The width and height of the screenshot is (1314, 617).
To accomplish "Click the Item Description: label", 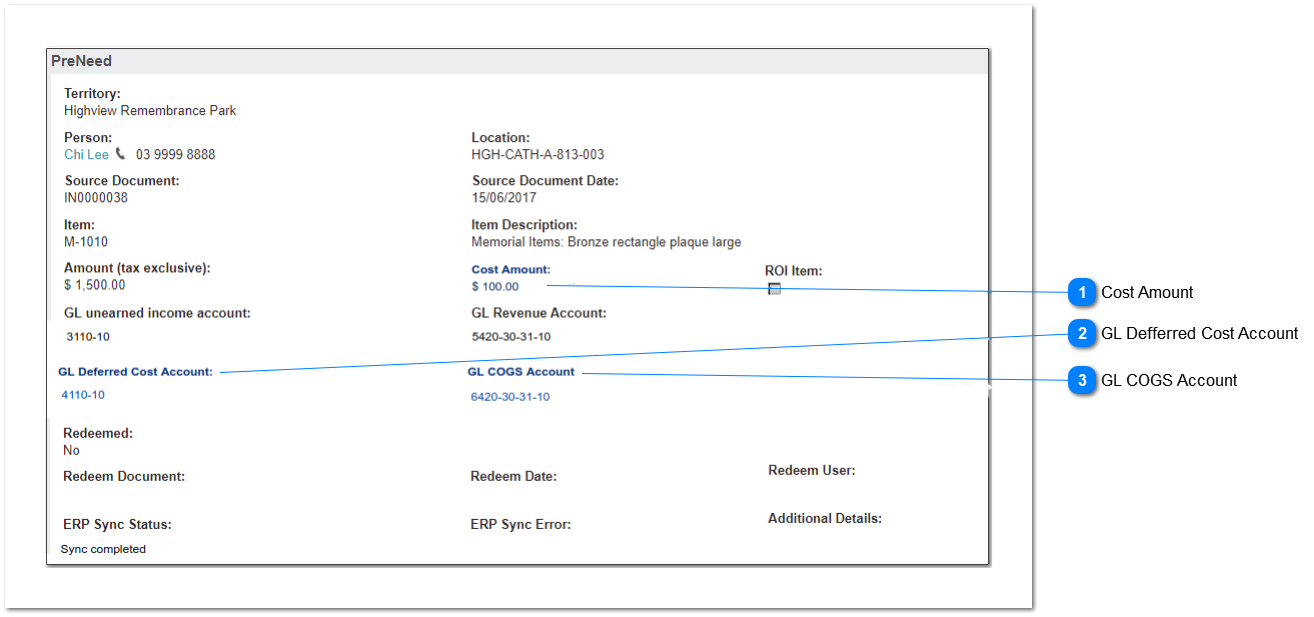I will pos(525,225).
